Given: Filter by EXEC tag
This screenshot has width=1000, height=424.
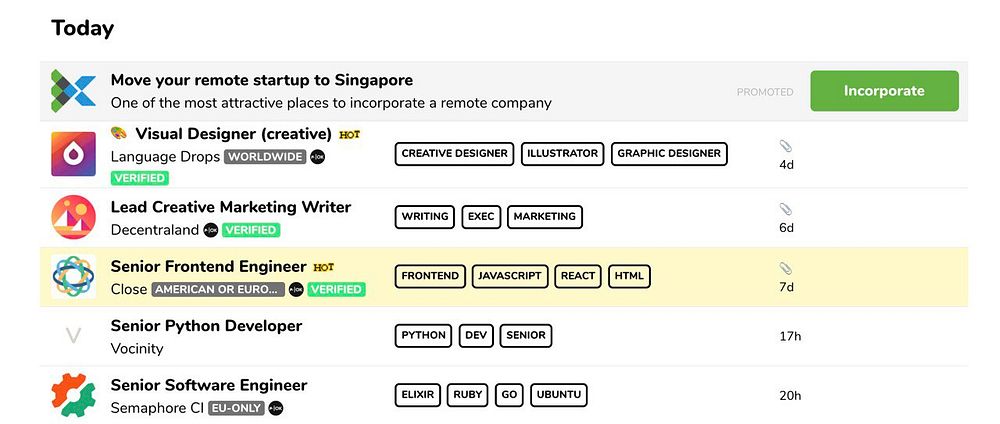Looking at the screenshot, I should 481,217.
